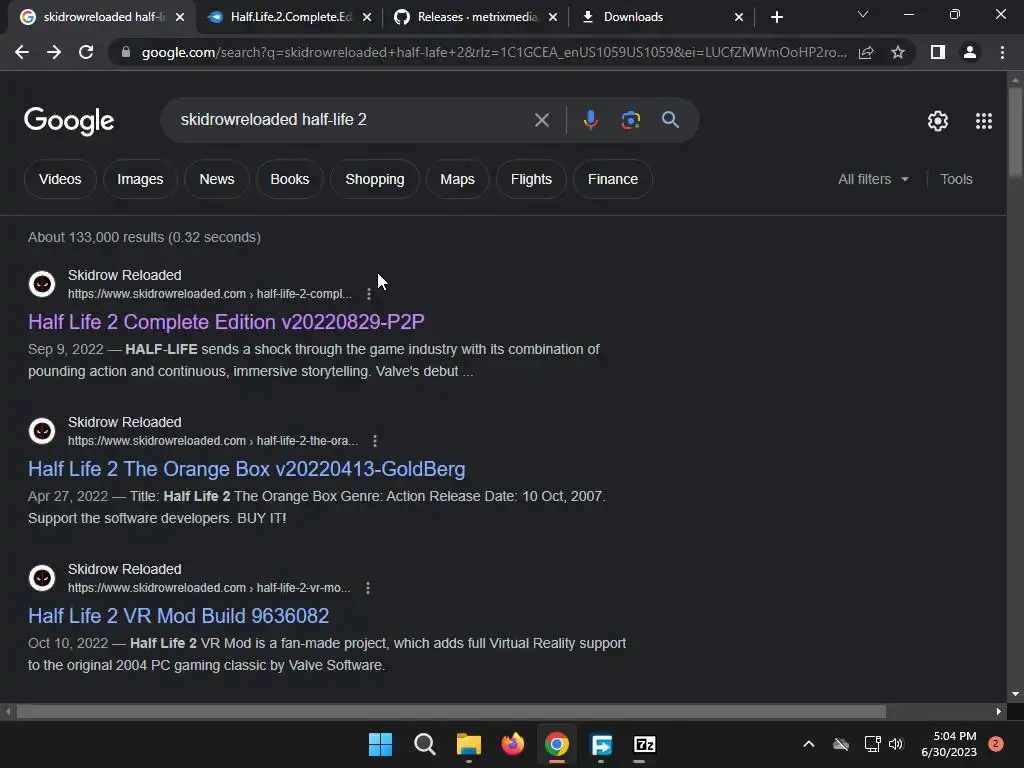This screenshot has height=768, width=1024.
Task: Open Google apps grid
Action: [x=984, y=121]
